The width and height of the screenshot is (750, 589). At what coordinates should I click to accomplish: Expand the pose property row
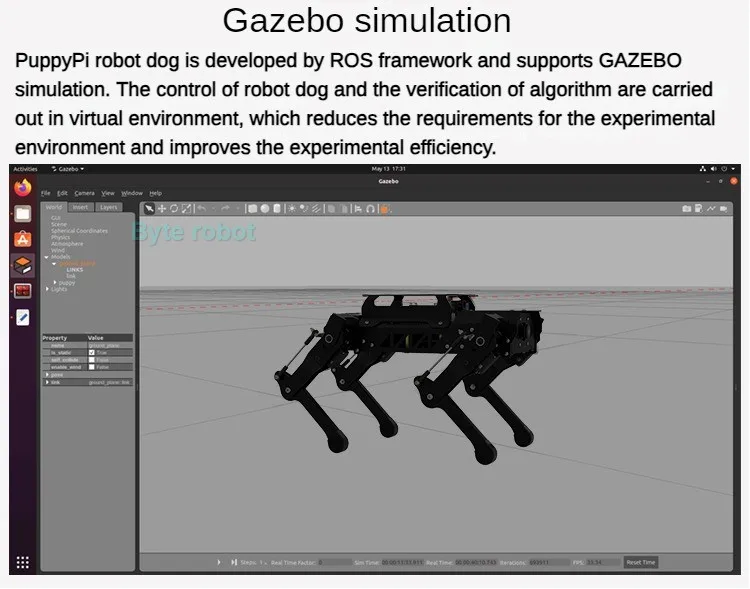coord(47,375)
